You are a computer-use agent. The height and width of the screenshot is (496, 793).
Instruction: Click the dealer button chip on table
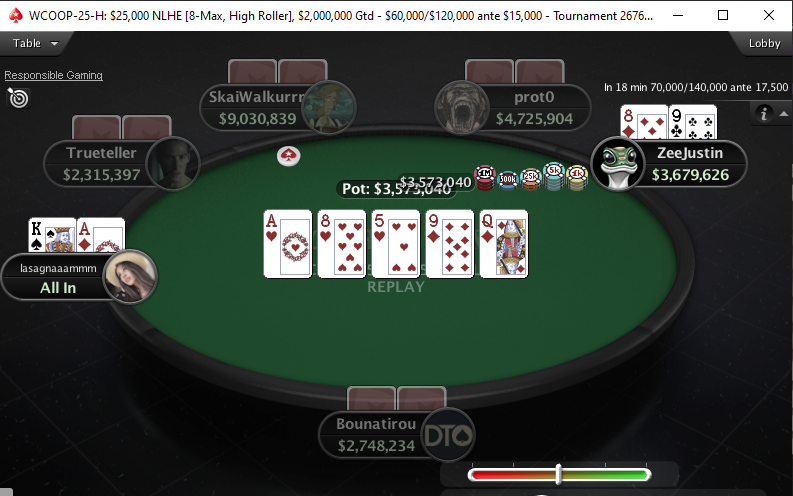pos(289,156)
